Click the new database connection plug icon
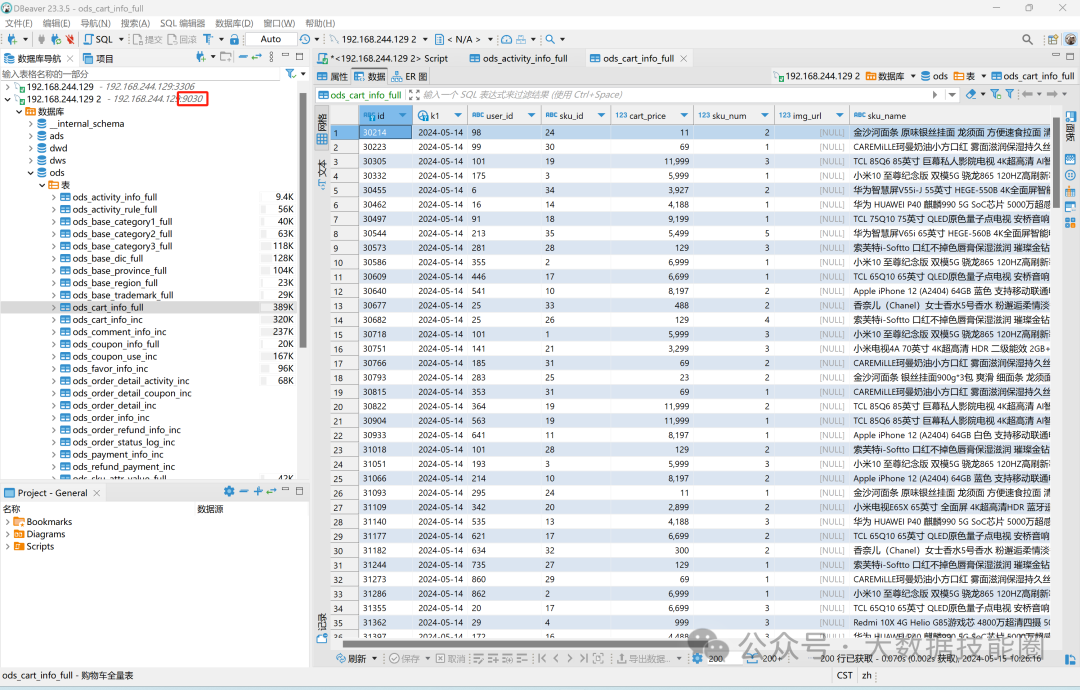The width and height of the screenshot is (1080, 690). (x=12, y=39)
